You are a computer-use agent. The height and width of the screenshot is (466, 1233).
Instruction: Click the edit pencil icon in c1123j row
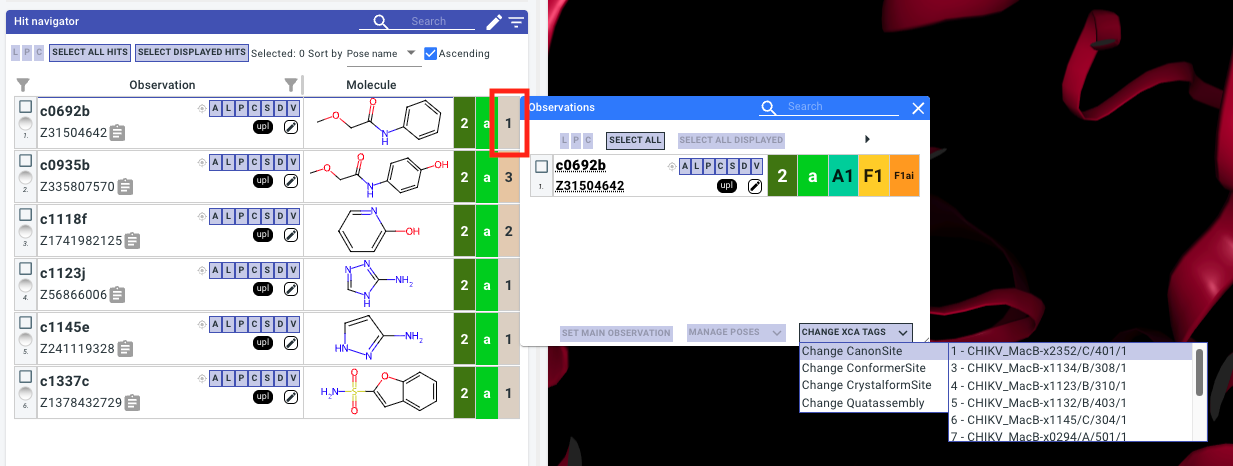[291, 289]
